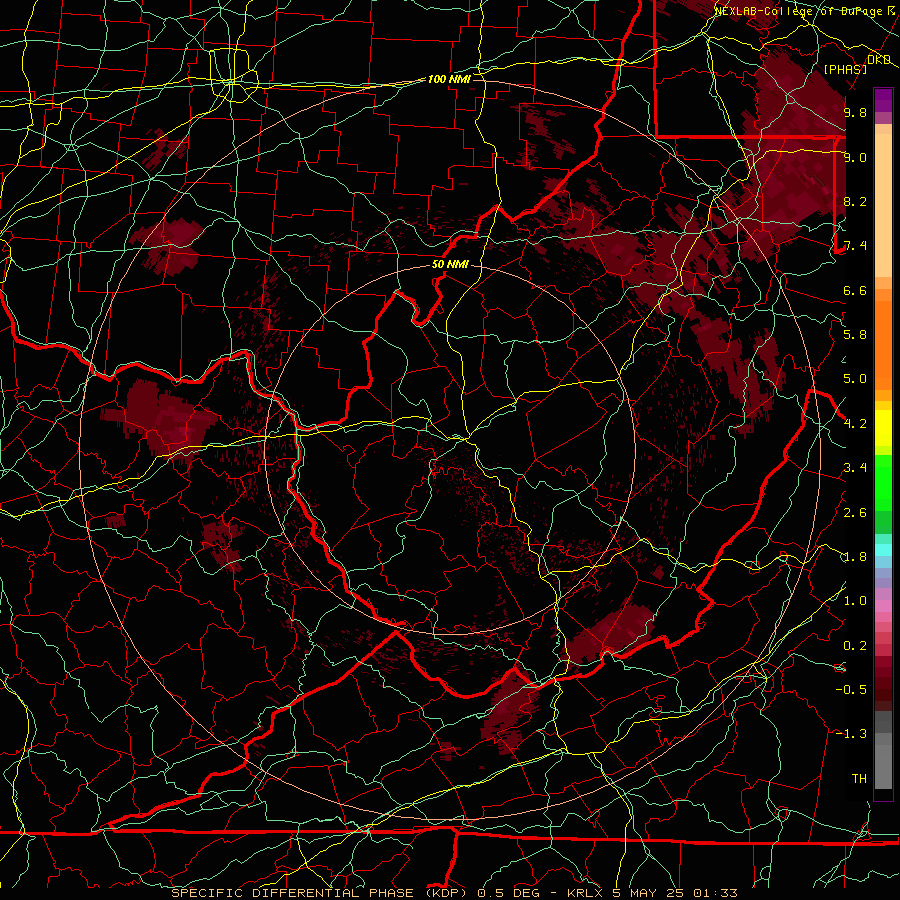Click the 5.0 value on the scale
The width and height of the screenshot is (900, 900).
coord(855,379)
